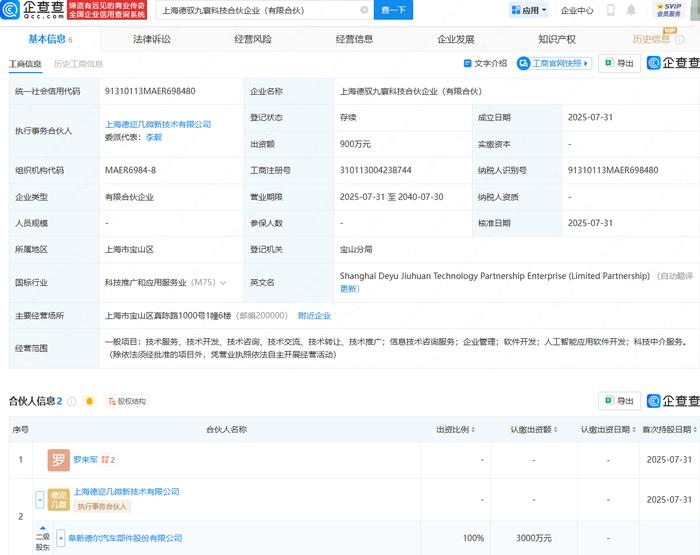Click the unified credit code 91310113MAER698480 value
700x555 pixels.
click(150, 91)
